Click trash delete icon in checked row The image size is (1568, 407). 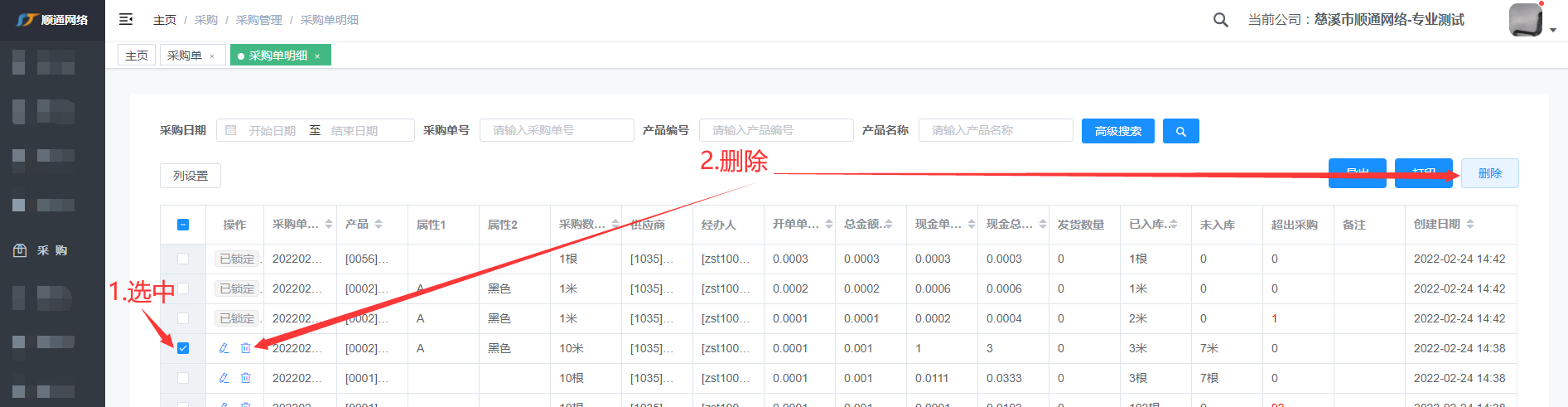click(246, 348)
